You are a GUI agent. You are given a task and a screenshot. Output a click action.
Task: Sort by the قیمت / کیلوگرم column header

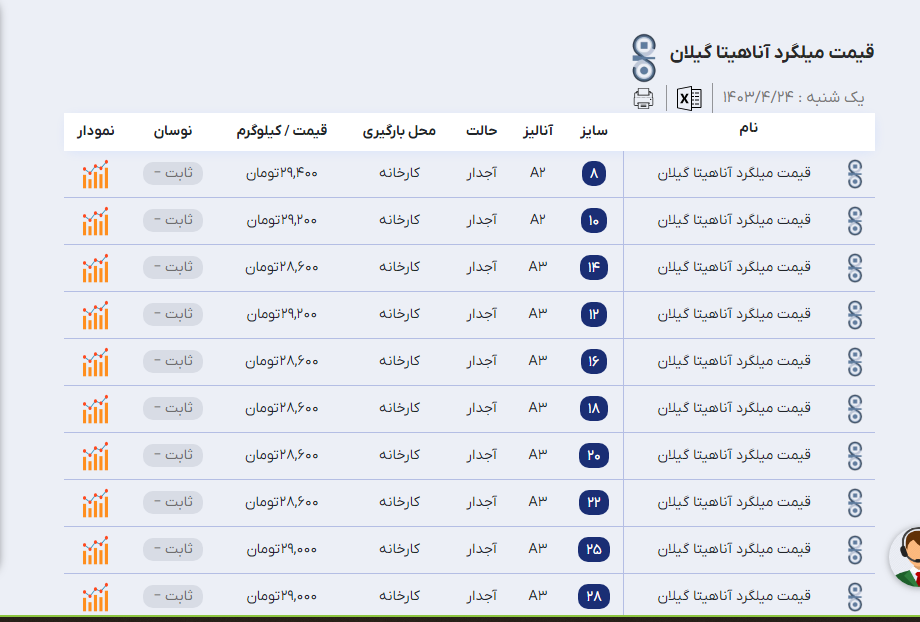click(281, 131)
